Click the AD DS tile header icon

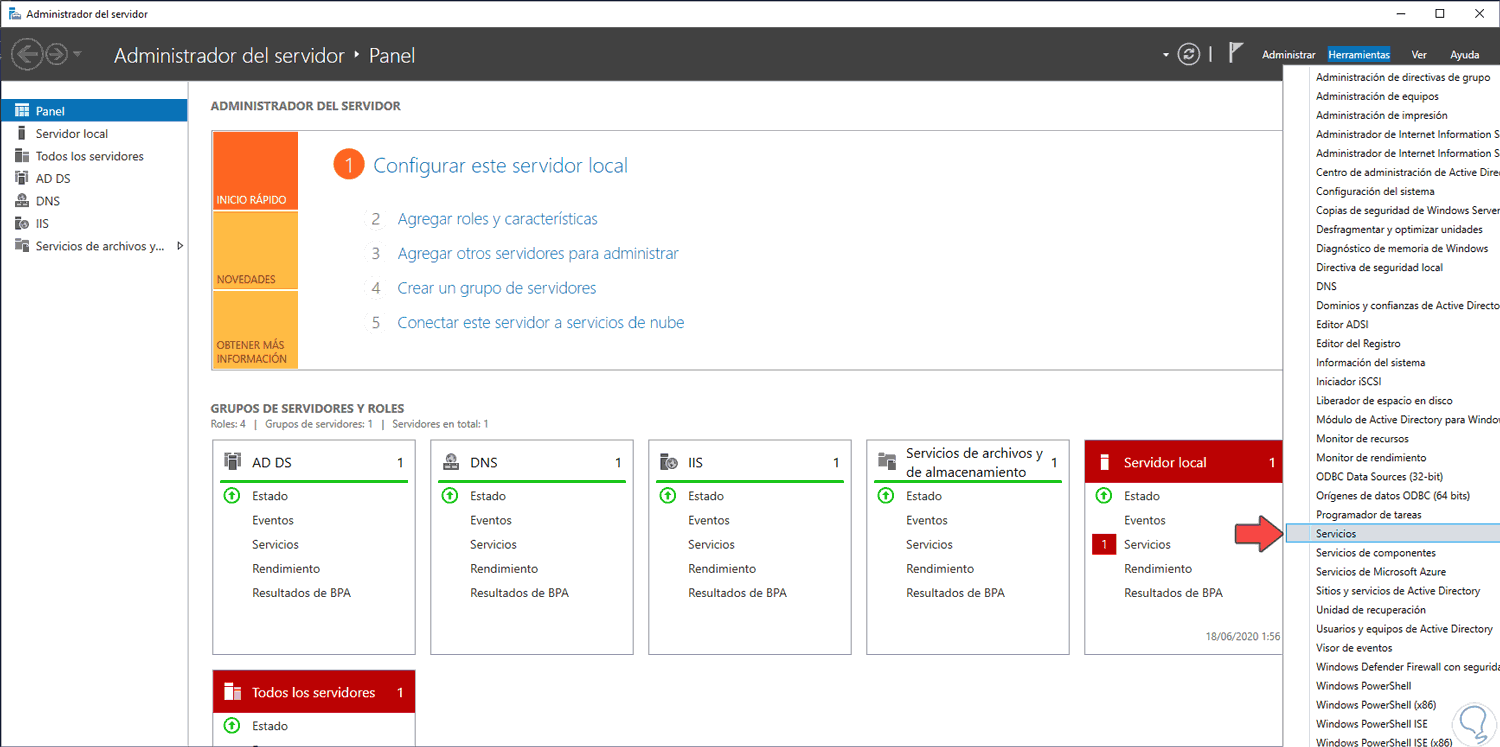coord(233,462)
